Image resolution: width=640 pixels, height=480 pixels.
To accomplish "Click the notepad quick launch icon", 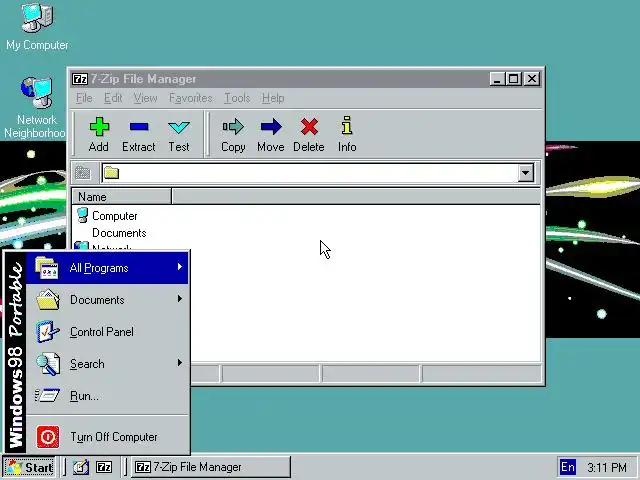I will click(80, 467).
